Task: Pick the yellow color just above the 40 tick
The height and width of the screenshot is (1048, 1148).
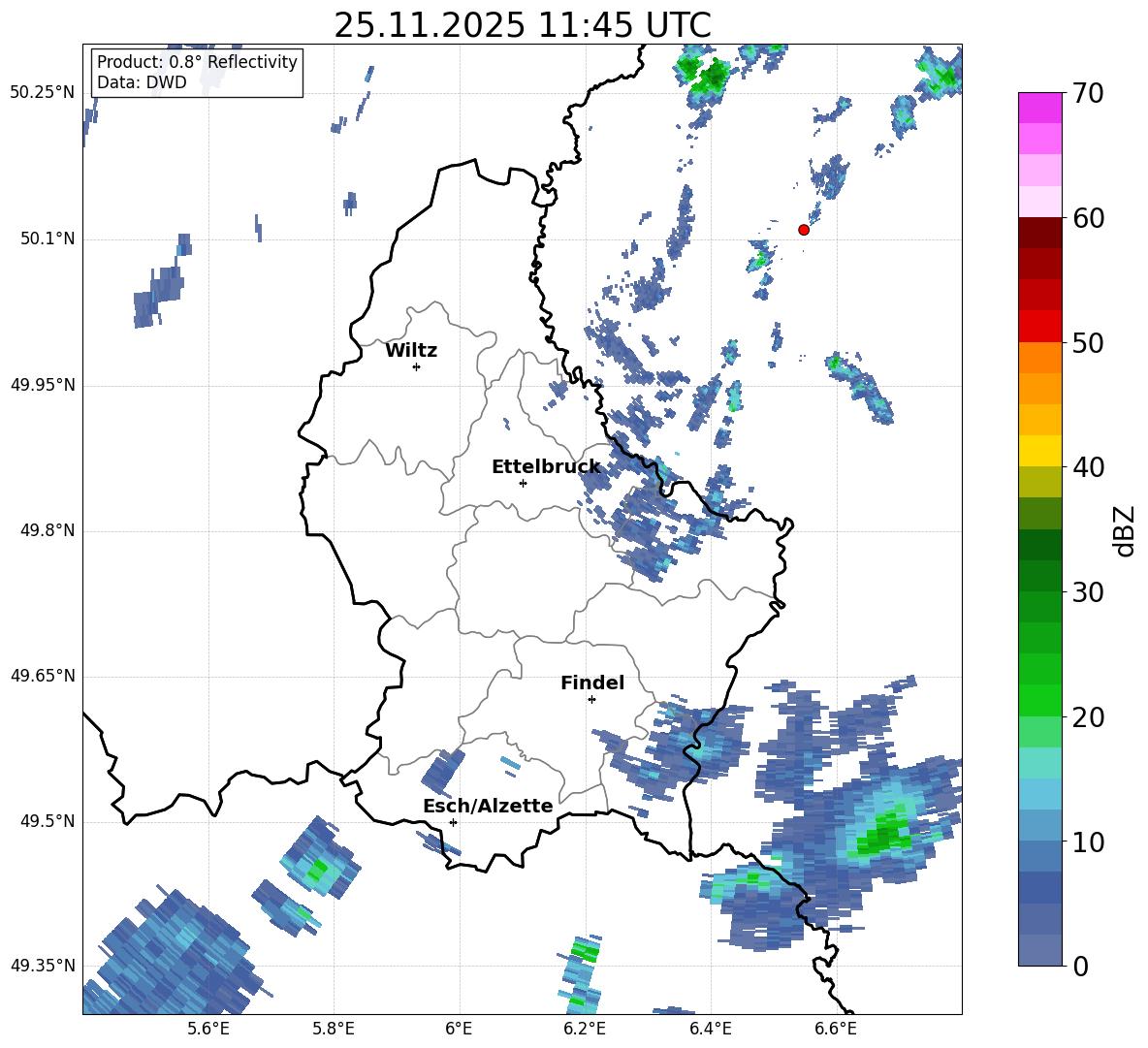Action: 1039,451
